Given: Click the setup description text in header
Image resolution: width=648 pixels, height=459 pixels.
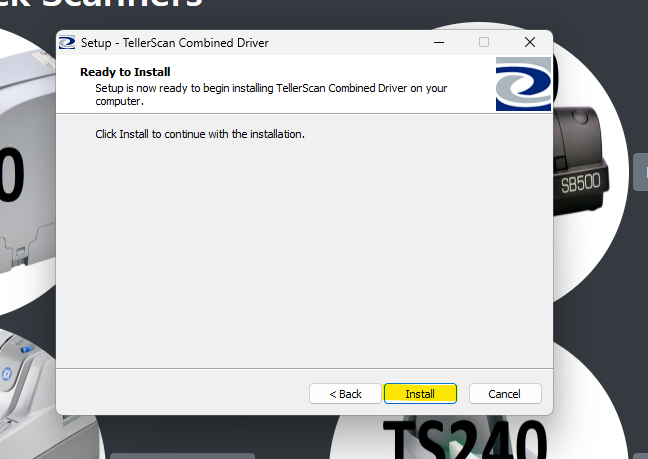Looking at the screenshot, I should click(x=270, y=94).
